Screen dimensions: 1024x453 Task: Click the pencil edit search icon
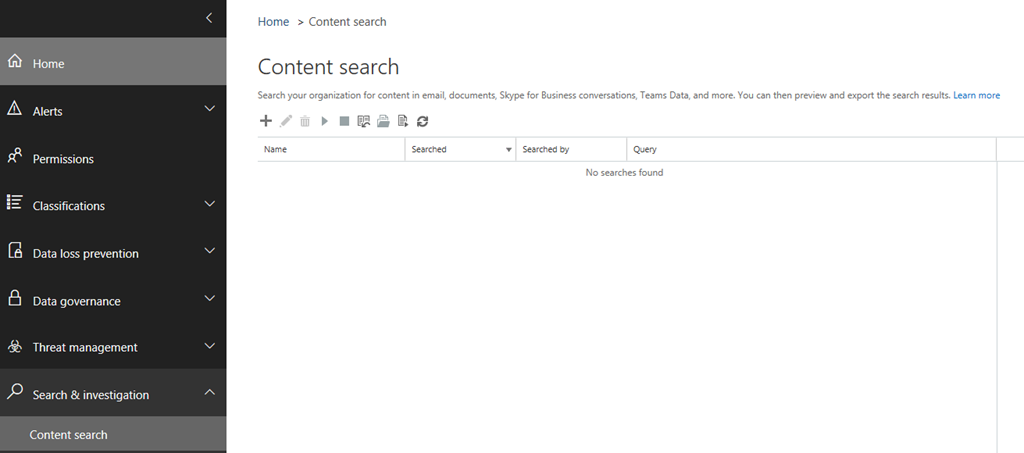286,121
